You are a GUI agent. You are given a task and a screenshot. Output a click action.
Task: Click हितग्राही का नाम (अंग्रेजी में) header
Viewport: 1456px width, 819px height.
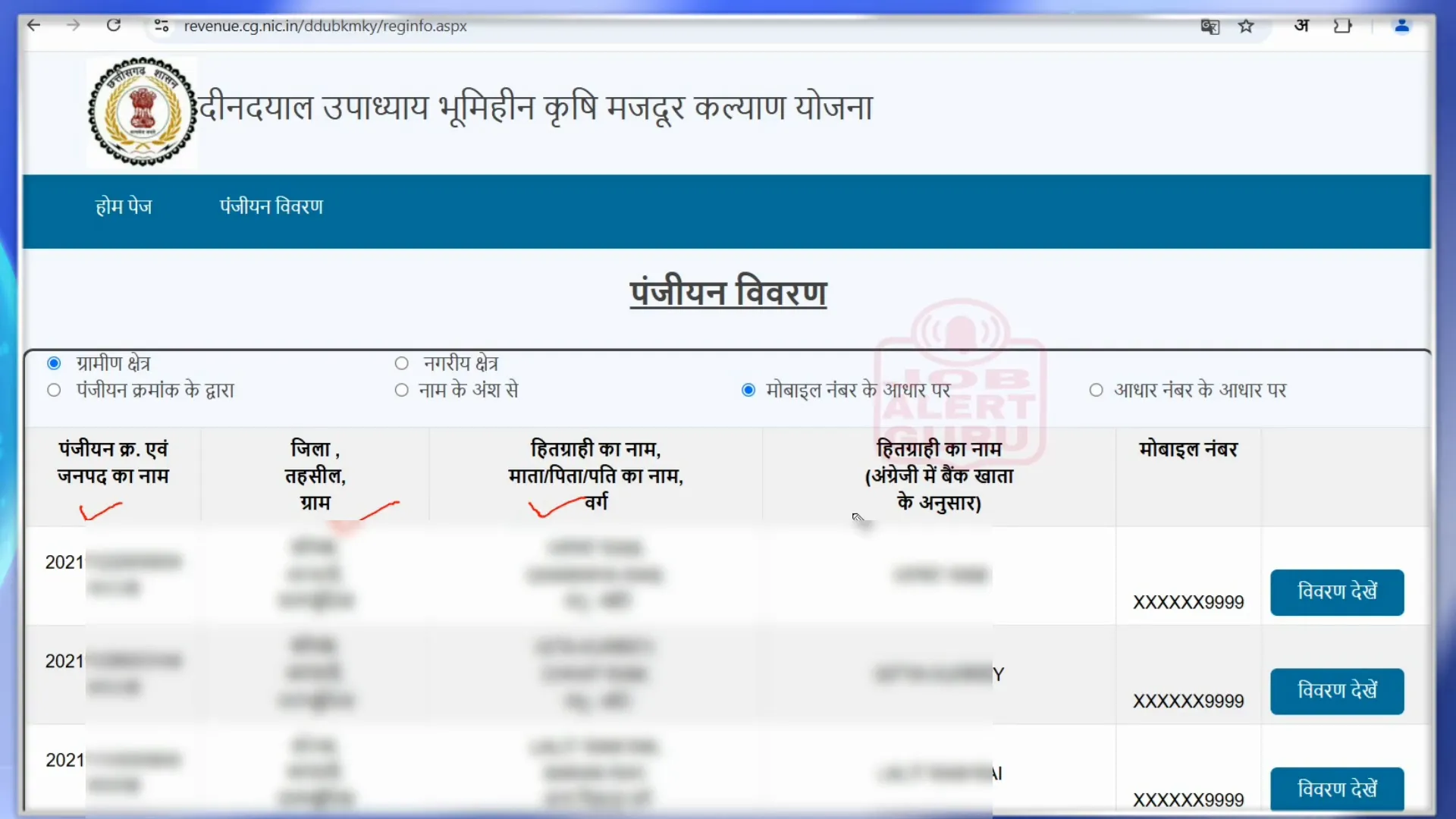939,475
